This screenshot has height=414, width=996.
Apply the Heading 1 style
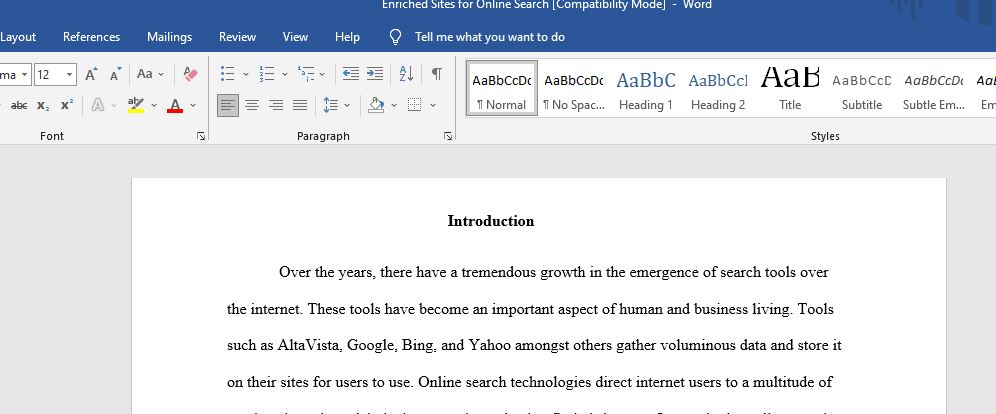(646, 88)
